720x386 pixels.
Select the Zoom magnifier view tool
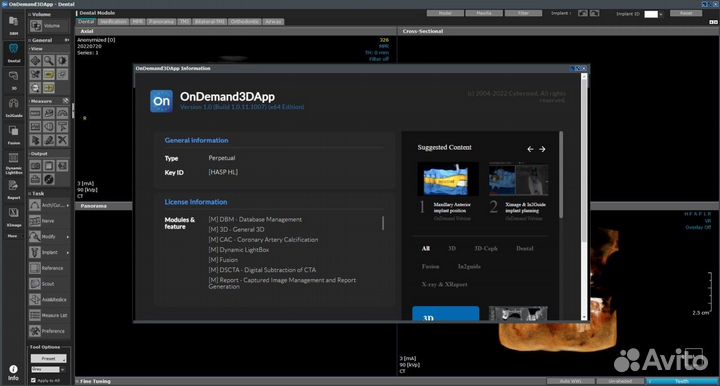(49, 61)
